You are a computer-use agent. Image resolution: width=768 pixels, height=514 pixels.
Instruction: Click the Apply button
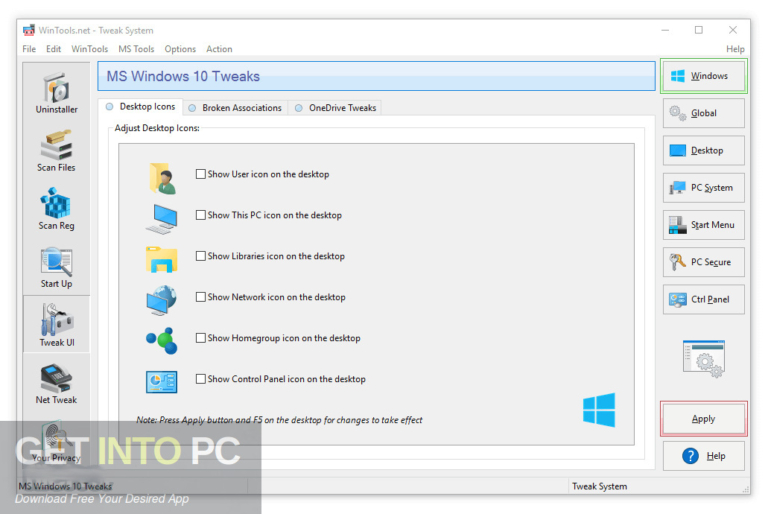[704, 419]
